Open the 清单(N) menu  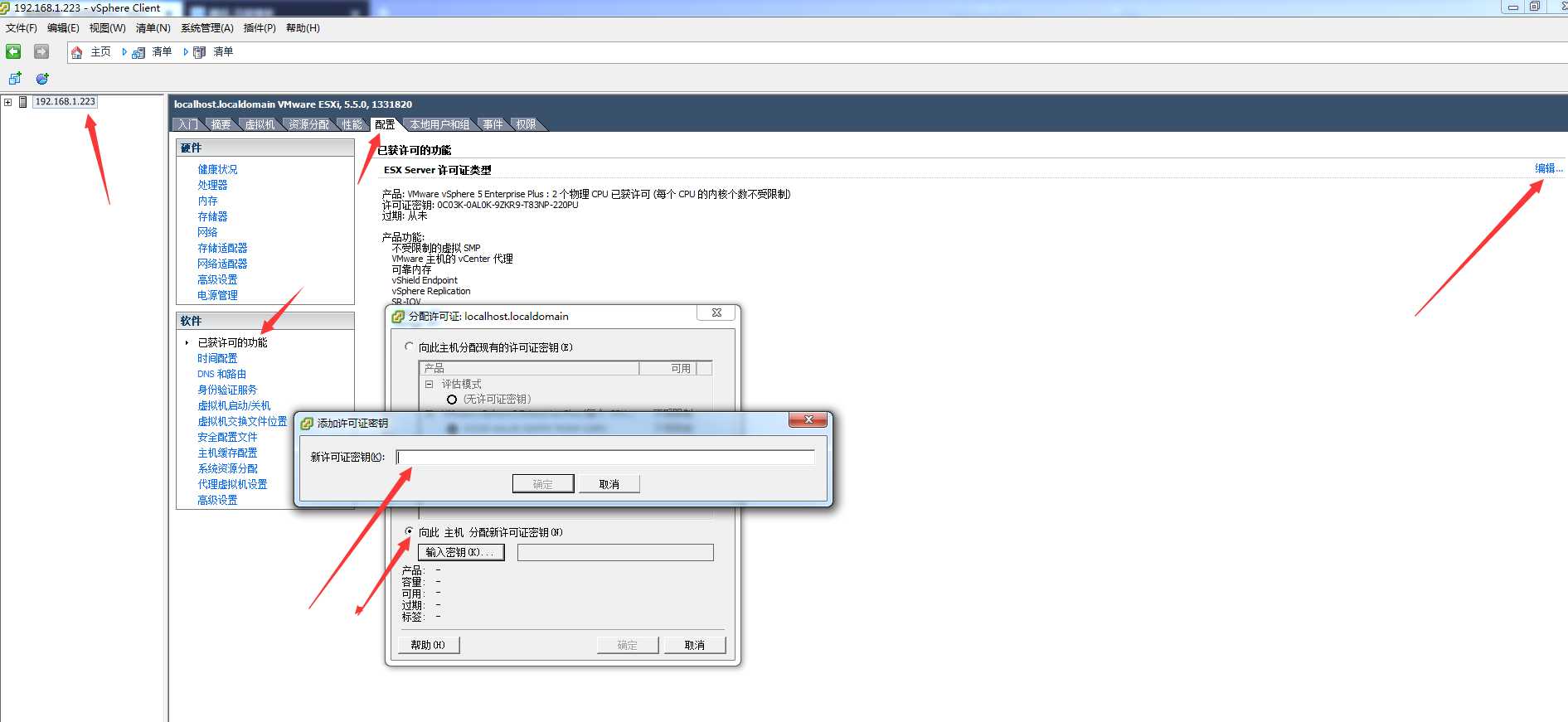(153, 28)
